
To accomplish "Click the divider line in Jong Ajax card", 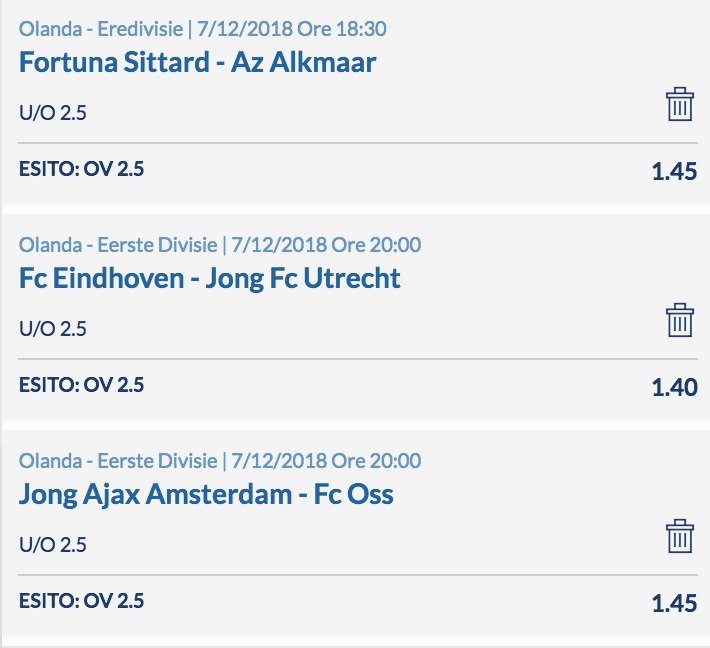I will point(358,575).
